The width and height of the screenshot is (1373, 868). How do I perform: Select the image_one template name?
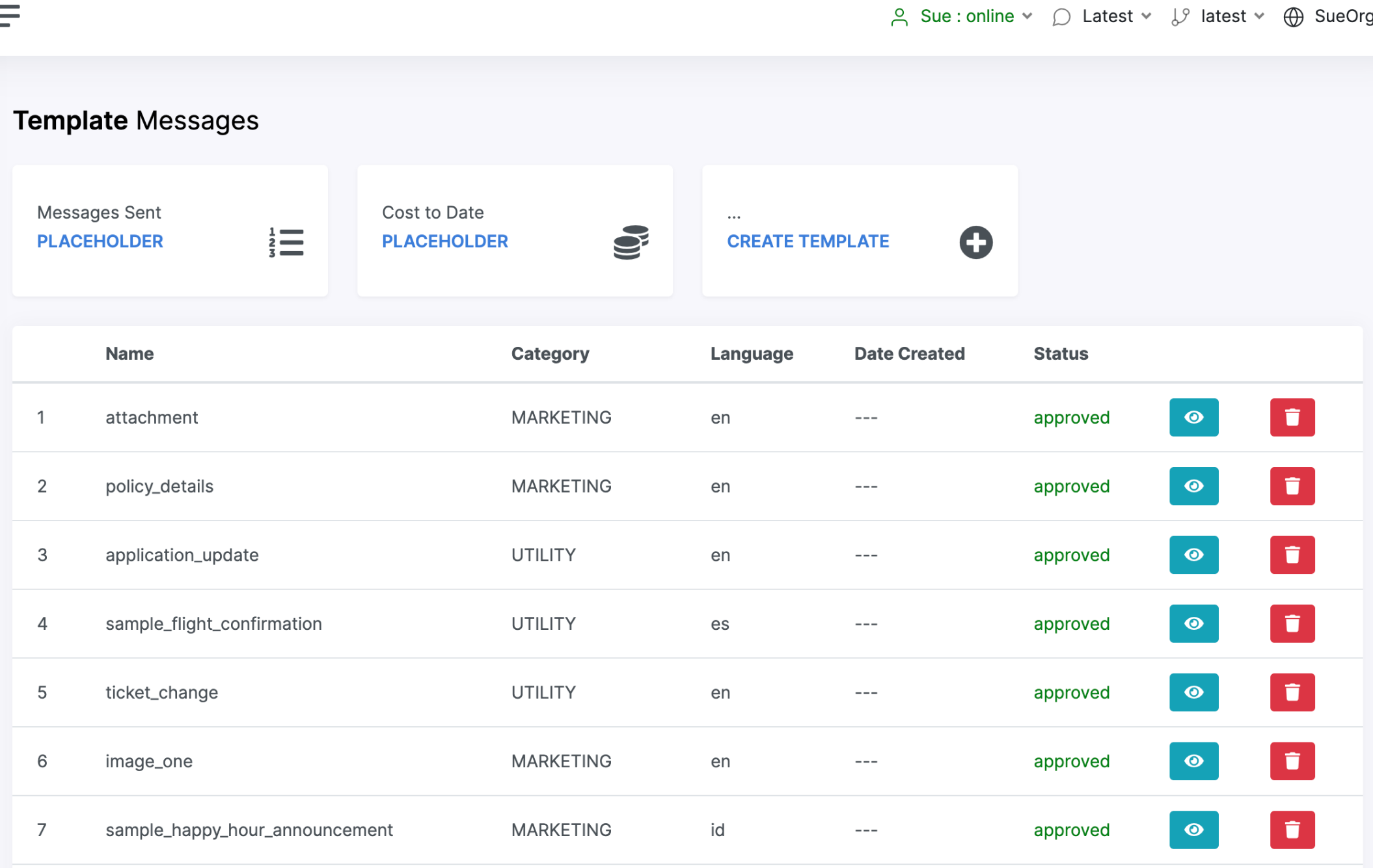coord(149,761)
